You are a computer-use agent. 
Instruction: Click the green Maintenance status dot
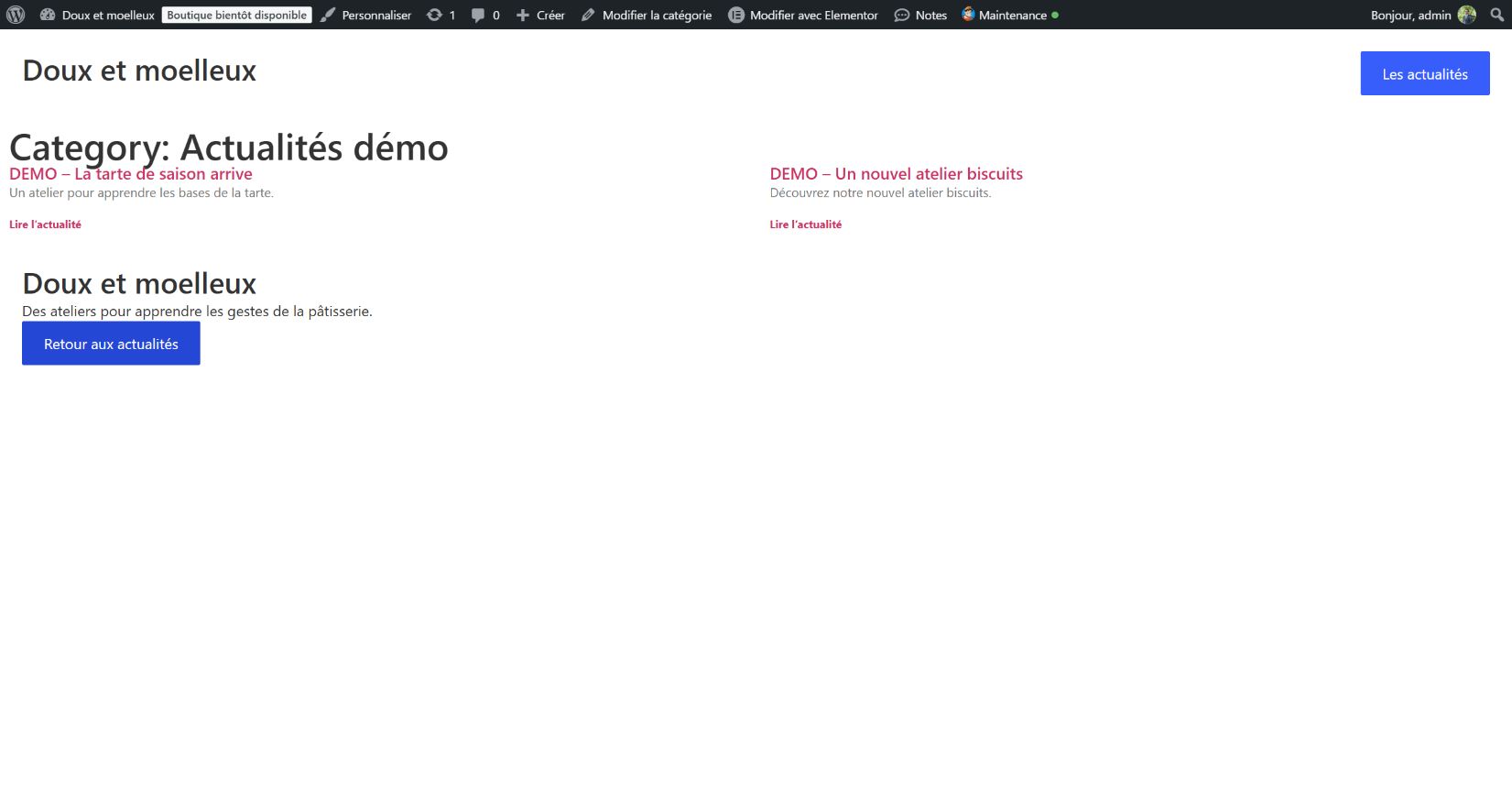(1055, 15)
